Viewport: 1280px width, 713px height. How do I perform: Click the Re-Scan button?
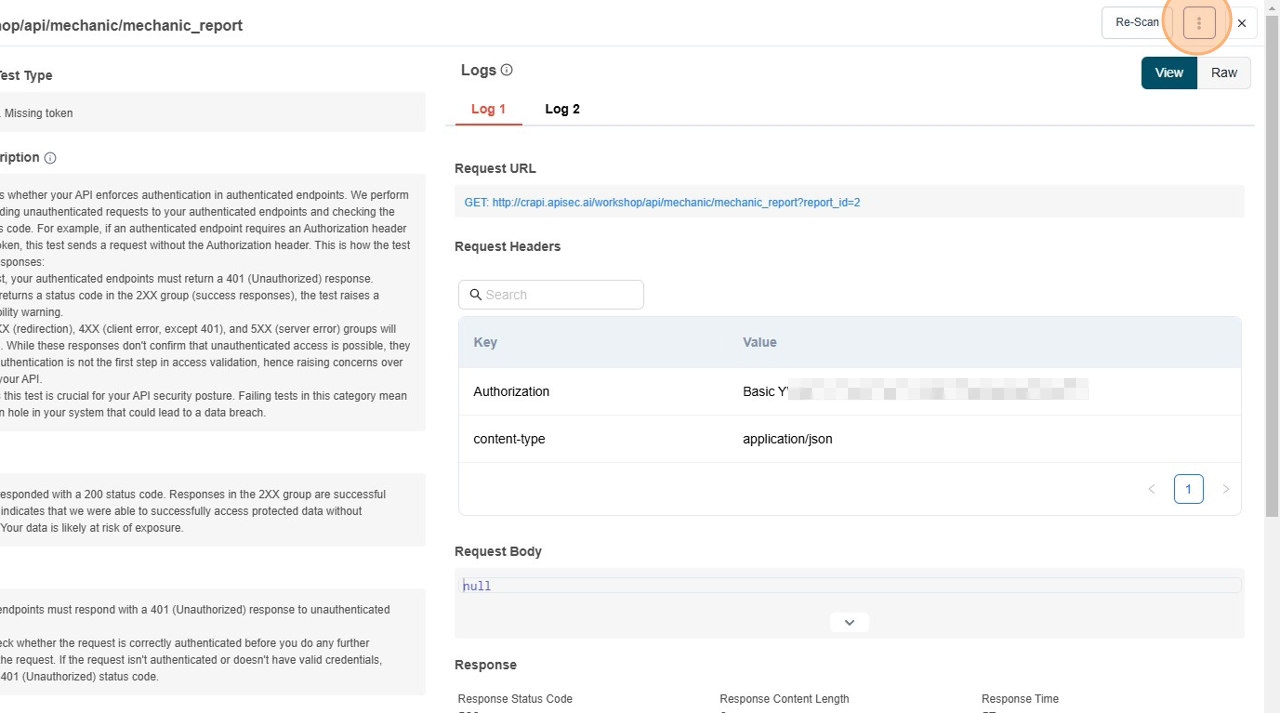point(1136,23)
